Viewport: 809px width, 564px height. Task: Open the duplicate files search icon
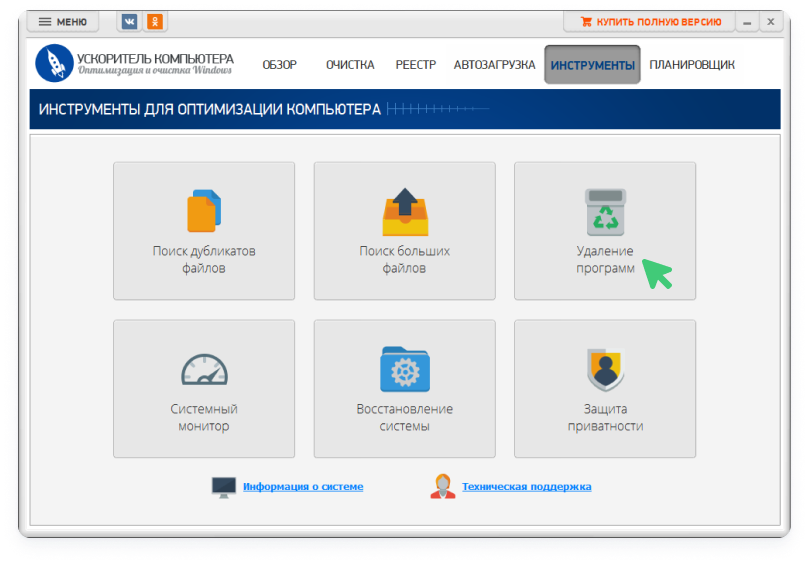(204, 211)
